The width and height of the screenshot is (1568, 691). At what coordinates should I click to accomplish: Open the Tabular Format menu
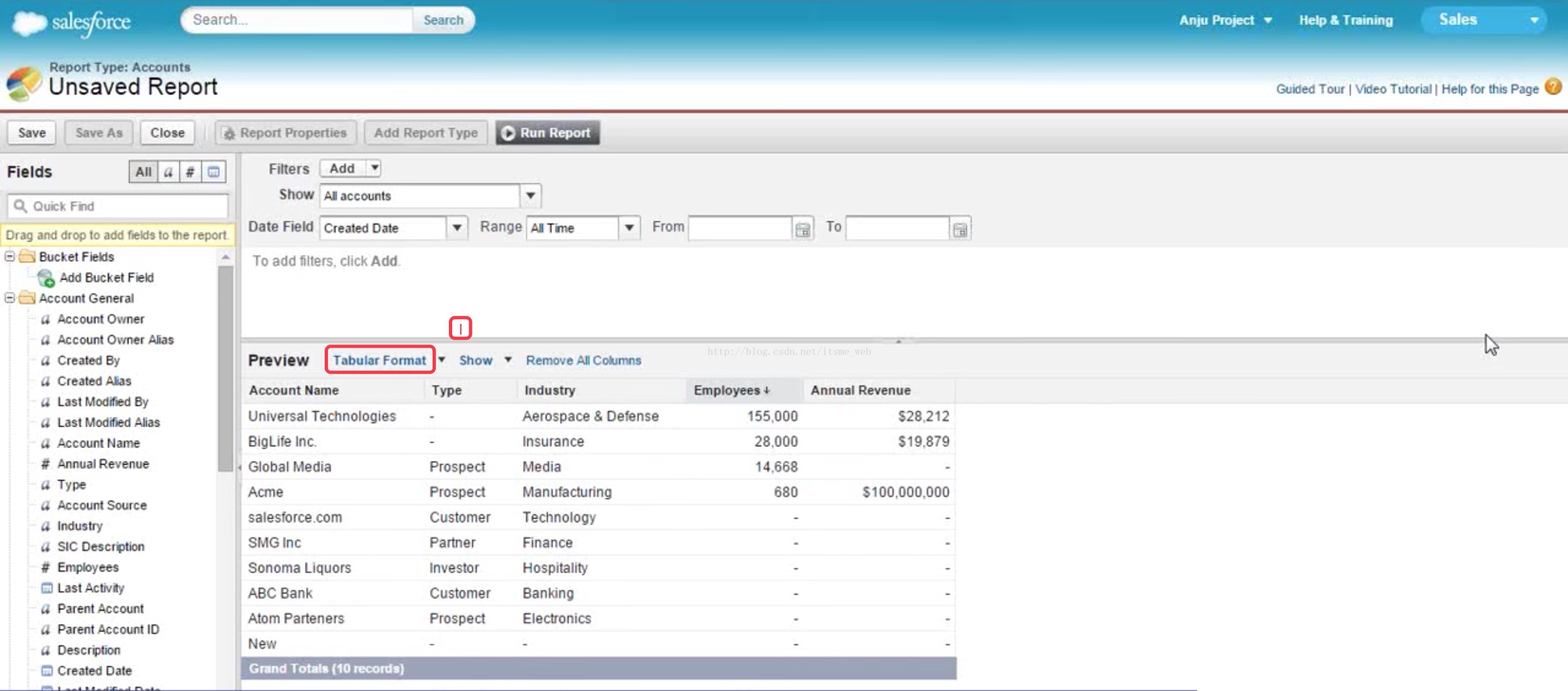click(441, 360)
